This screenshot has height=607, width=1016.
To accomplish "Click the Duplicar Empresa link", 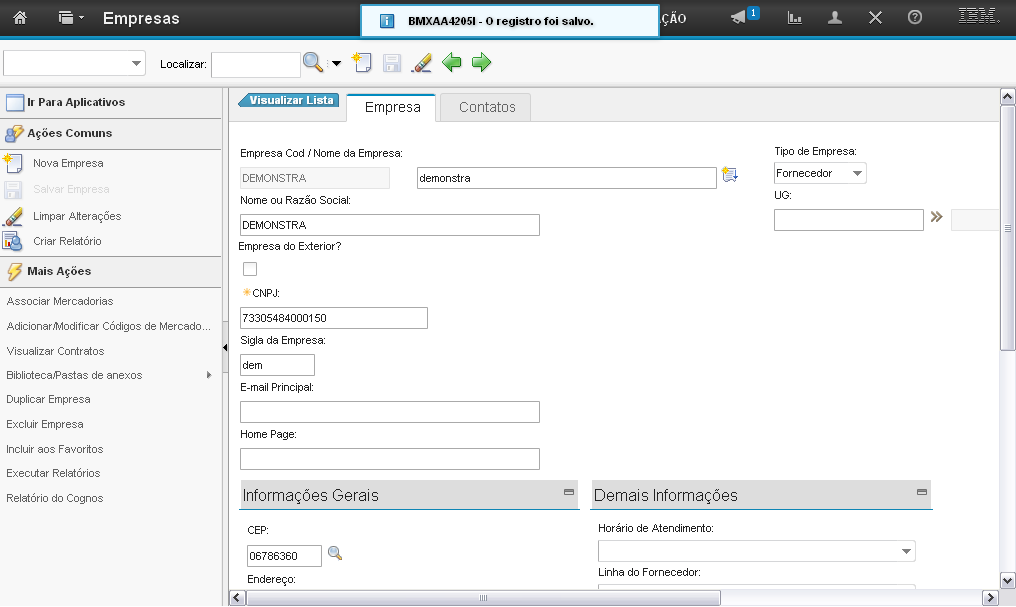I will [x=48, y=399].
